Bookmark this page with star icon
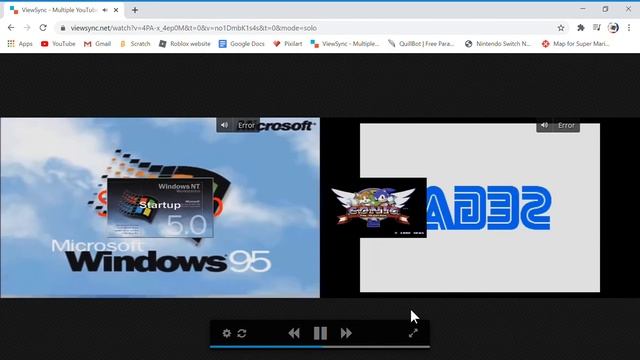This screenshot has width=640, height=360. [561, 28]
